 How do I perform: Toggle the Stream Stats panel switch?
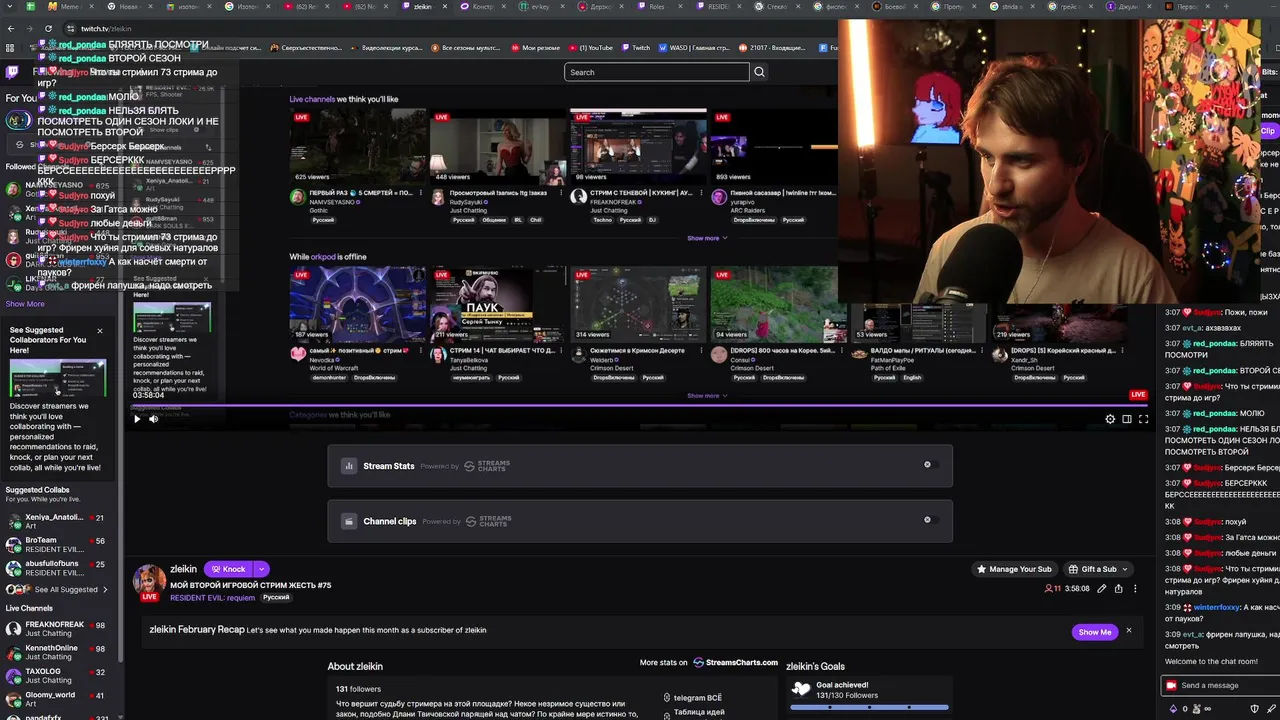click(x=929, y=465)
